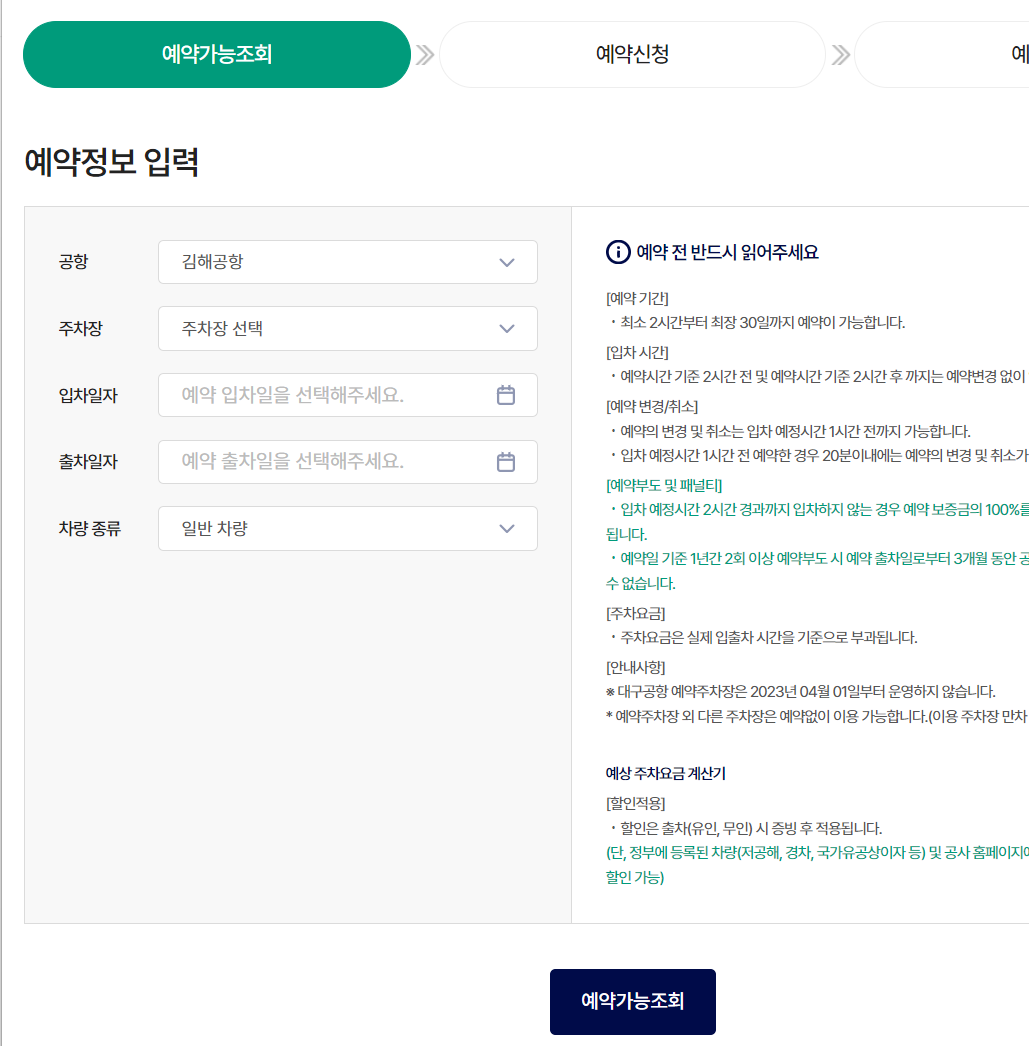Click the 예약정보 입력 page heading
Image resolution: width=1029 pixels, height=1046 pixels.
(111, 162)
